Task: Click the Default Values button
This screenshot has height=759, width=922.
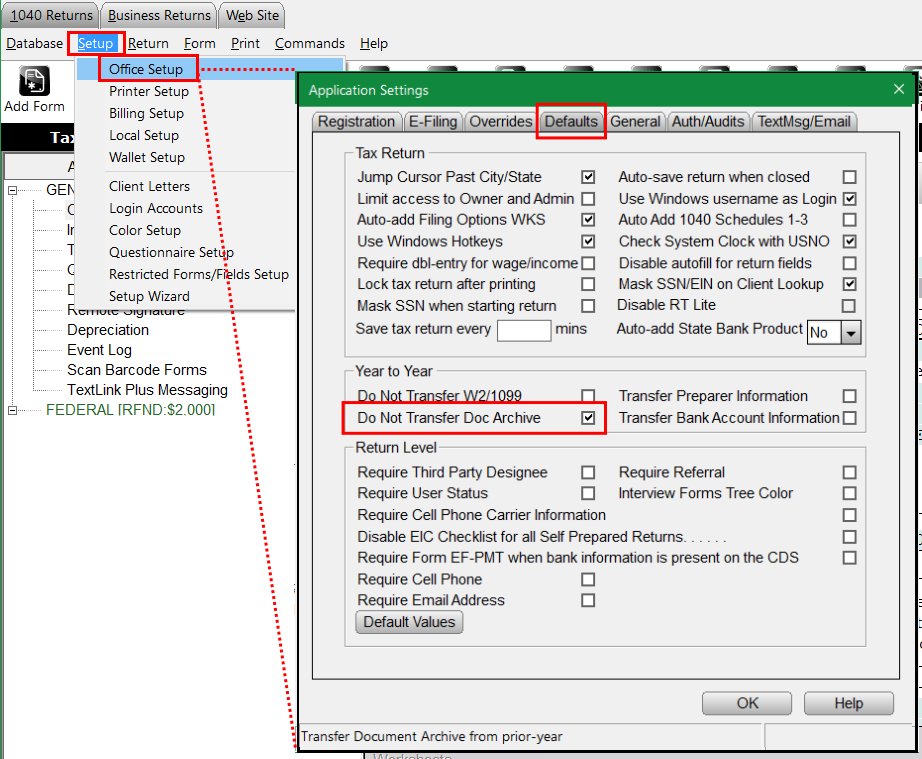Action: pos(409,622)
